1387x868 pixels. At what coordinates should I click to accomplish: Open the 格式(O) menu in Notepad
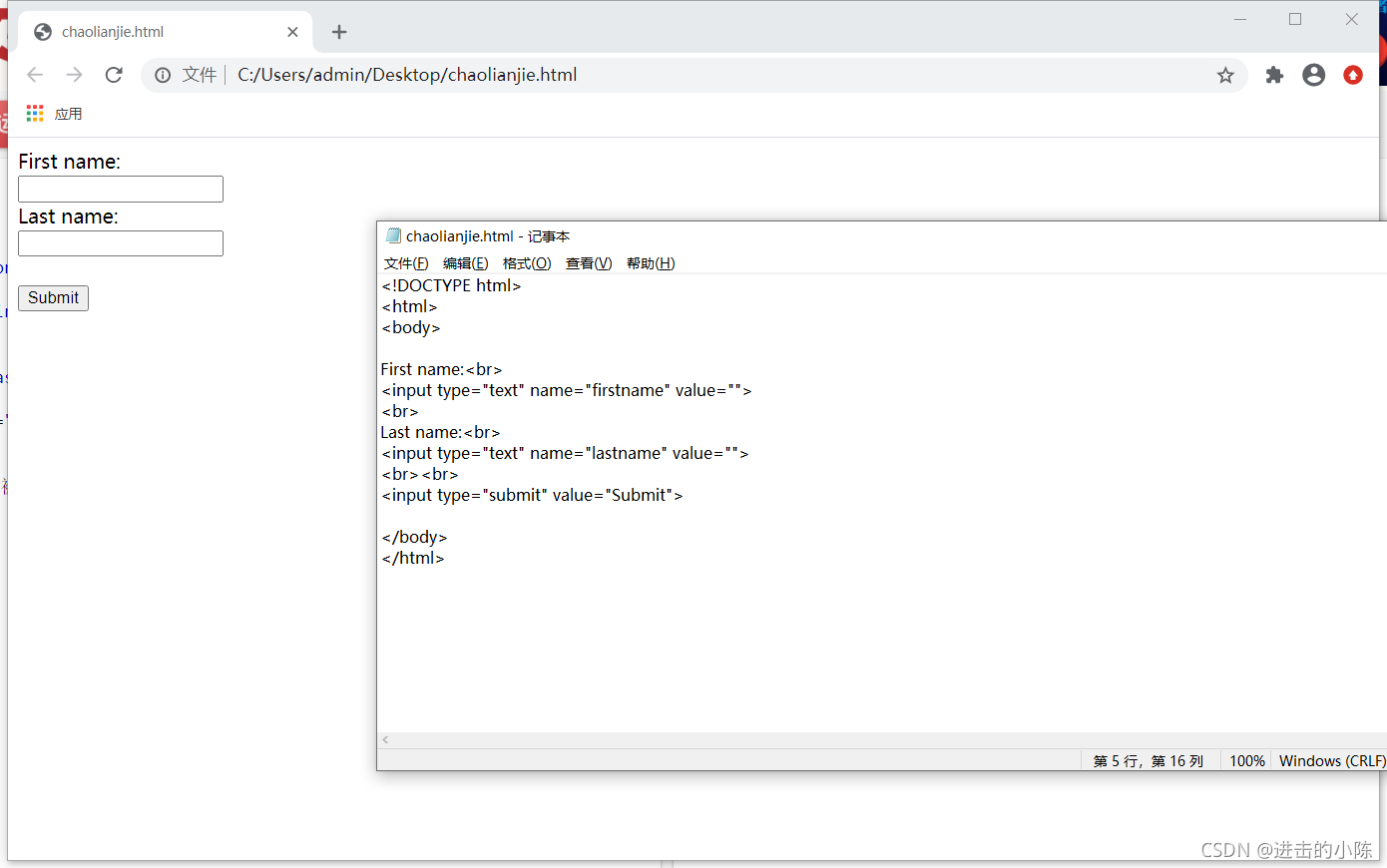pyautogui.click(x=527, y=263)
